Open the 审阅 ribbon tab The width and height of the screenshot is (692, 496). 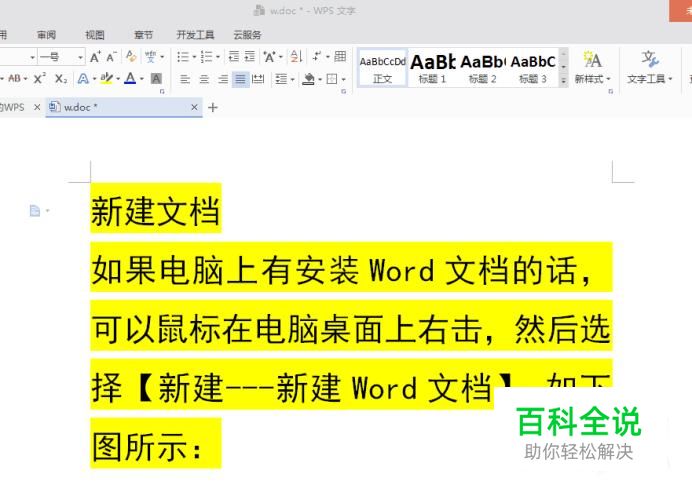[x=46, y=35]
